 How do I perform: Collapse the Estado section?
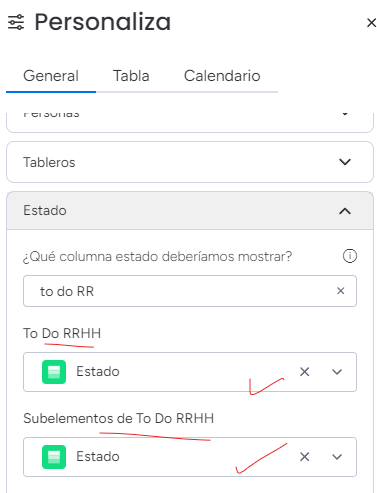[345, 211]
